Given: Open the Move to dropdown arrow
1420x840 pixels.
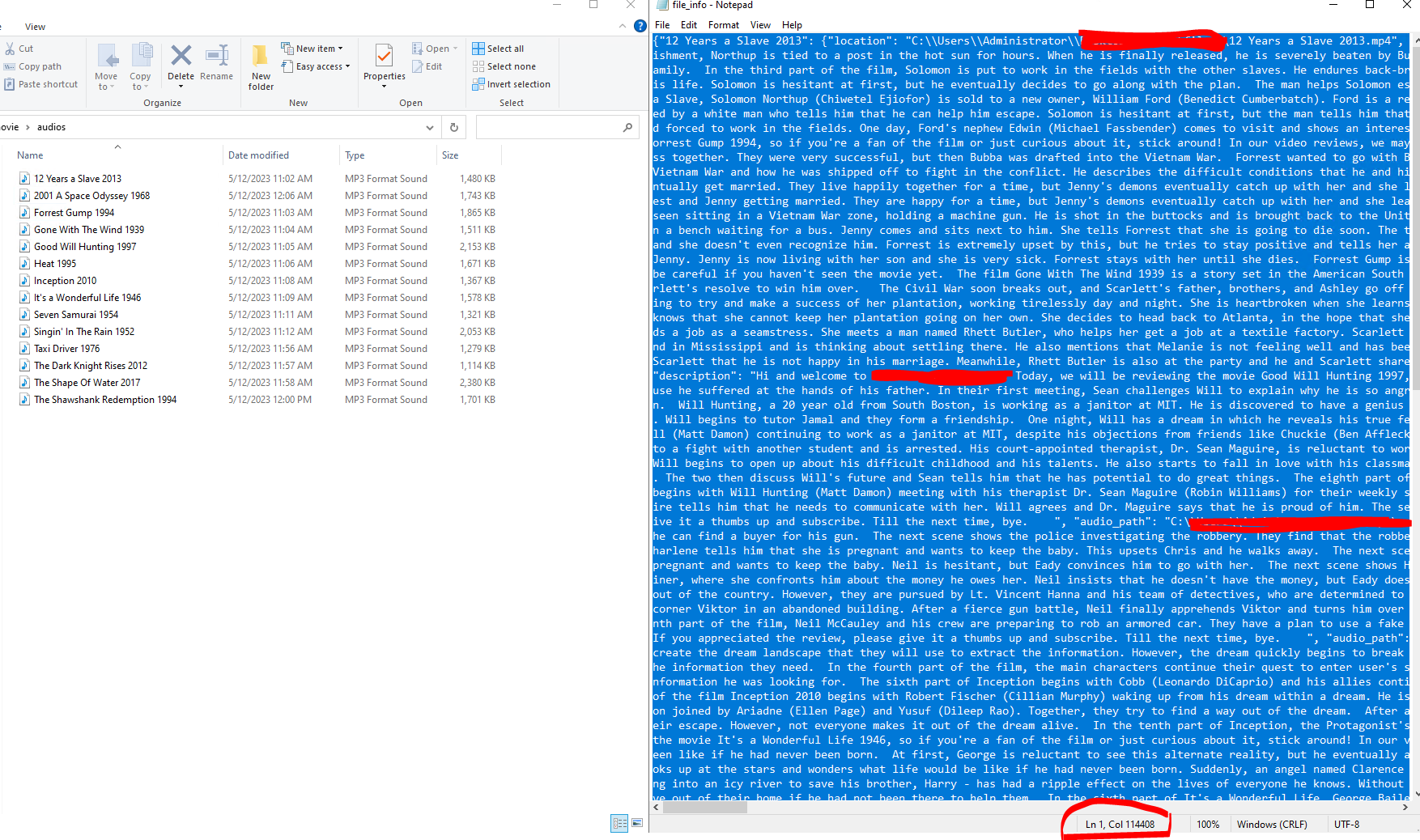Looking at the screenshot, I should coord(113,87).
